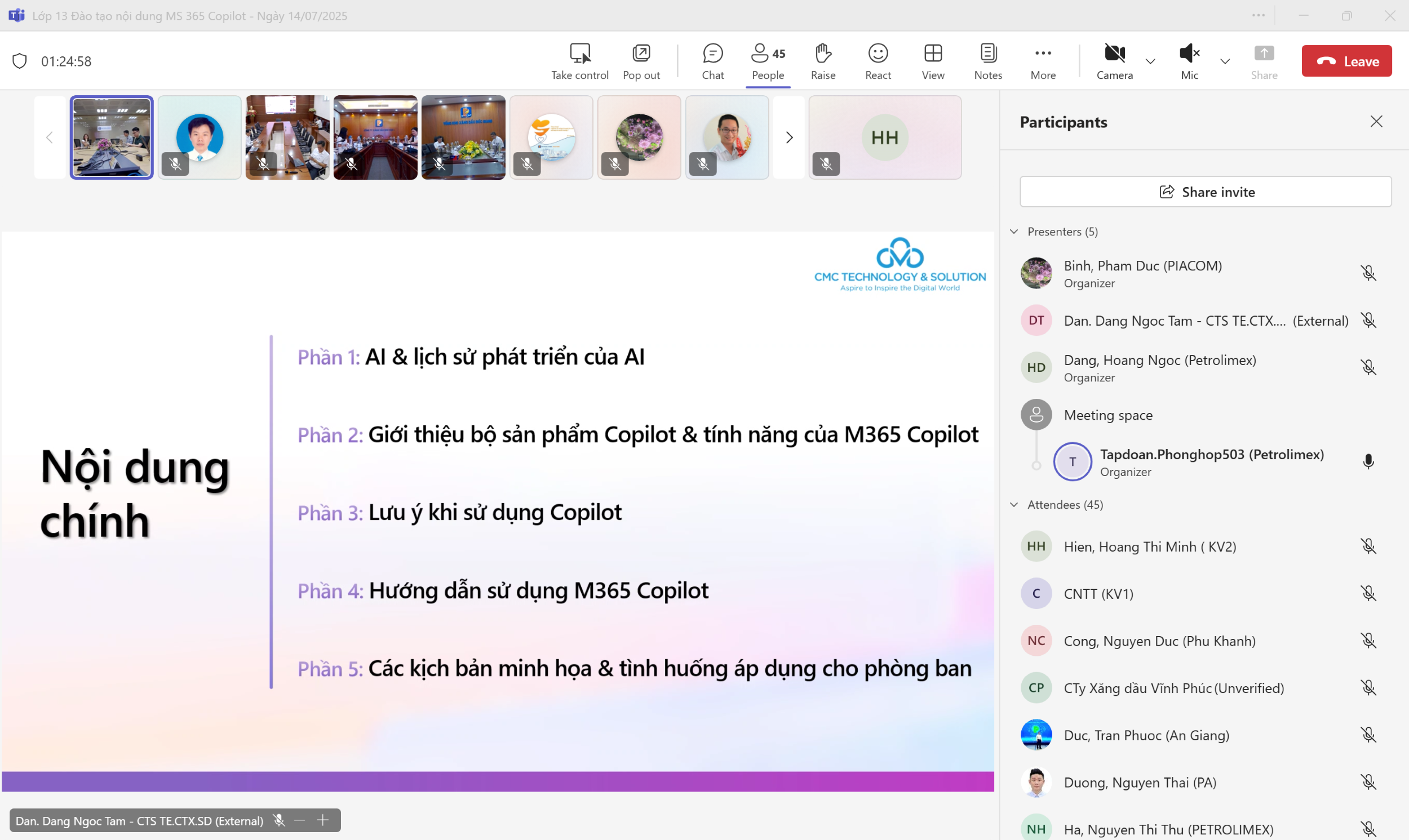Leave the meeting
1409x840 pixels.
pos(1346,61)
